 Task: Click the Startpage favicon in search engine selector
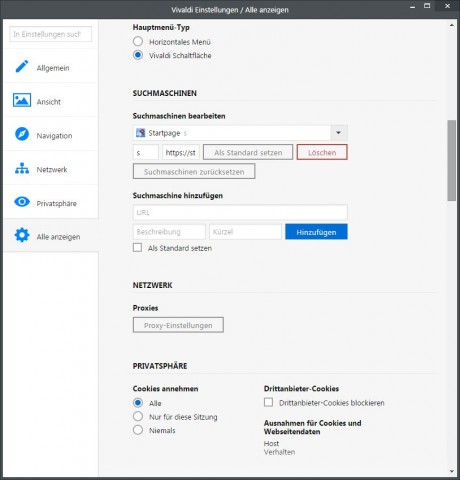(140, 133)
